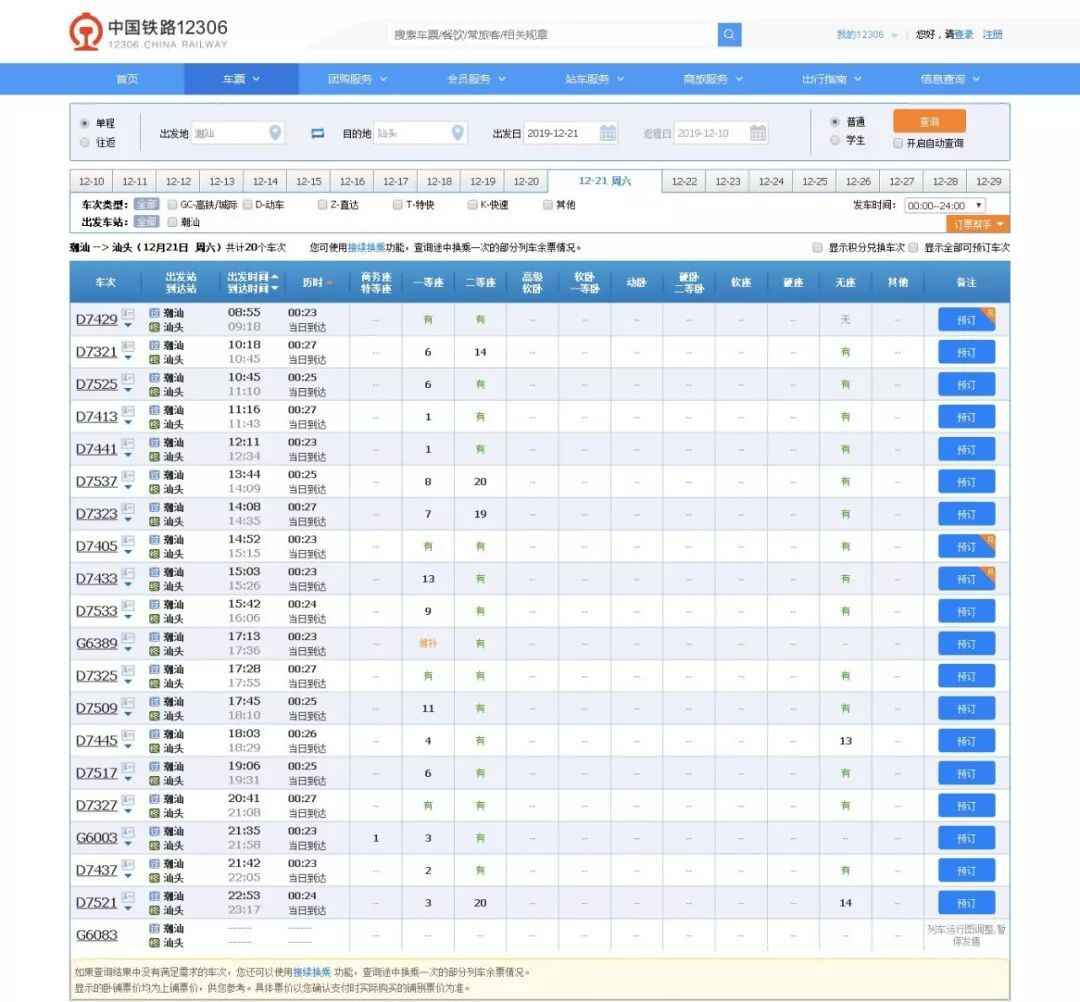Open the calendar for the return date

click(758, 133)
